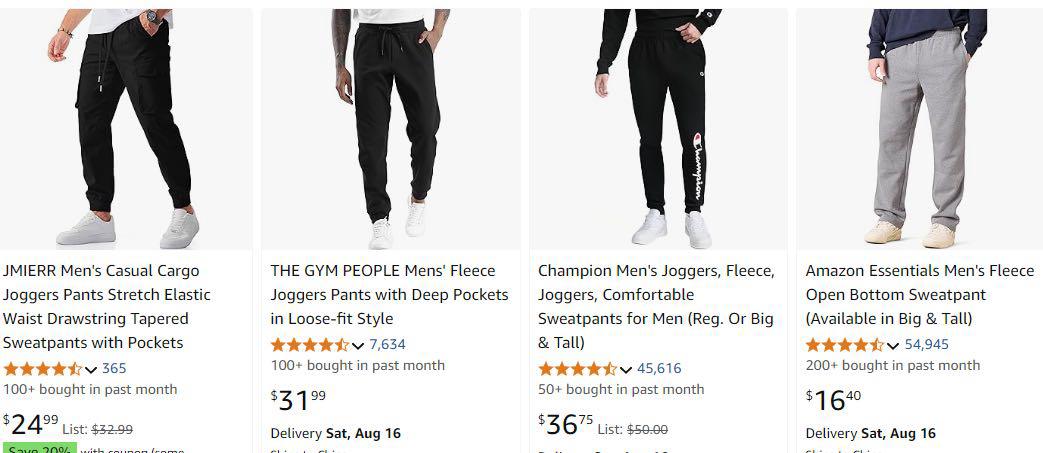Click the green Save 20% coupon badge
This screenshot has width=1043, height=453.
pyautogui.click(x=38, y=448)
